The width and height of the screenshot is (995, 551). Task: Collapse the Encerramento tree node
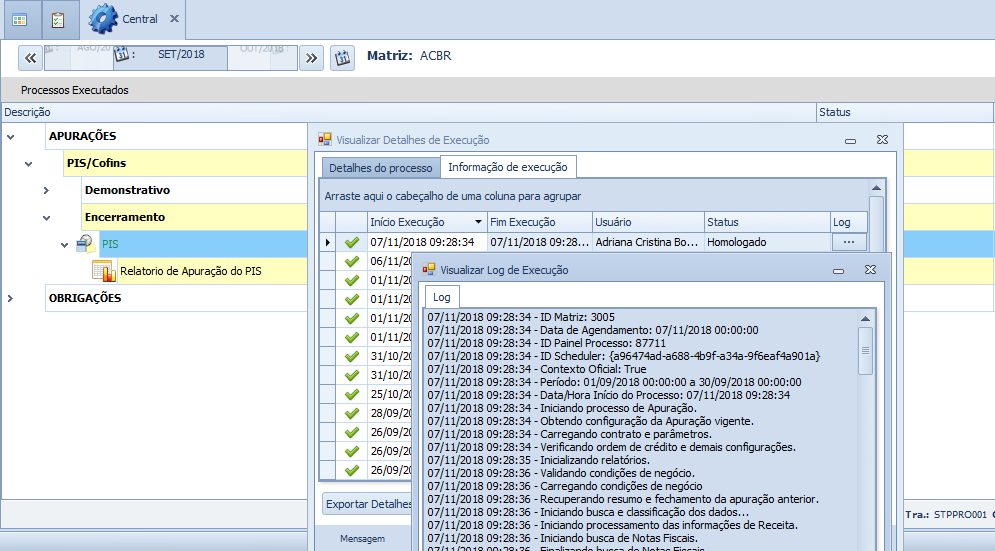pyautogui.click(x=46, y=217)
